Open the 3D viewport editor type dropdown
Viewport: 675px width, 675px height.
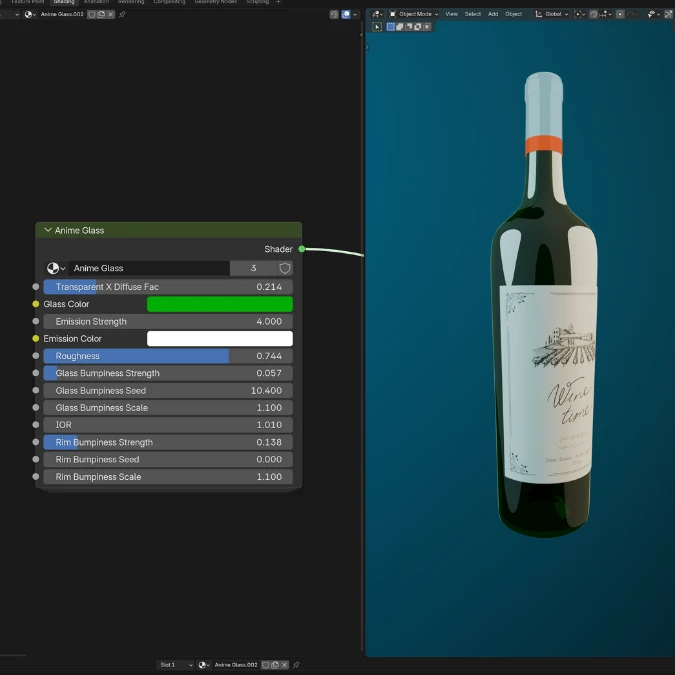point(377,14)
